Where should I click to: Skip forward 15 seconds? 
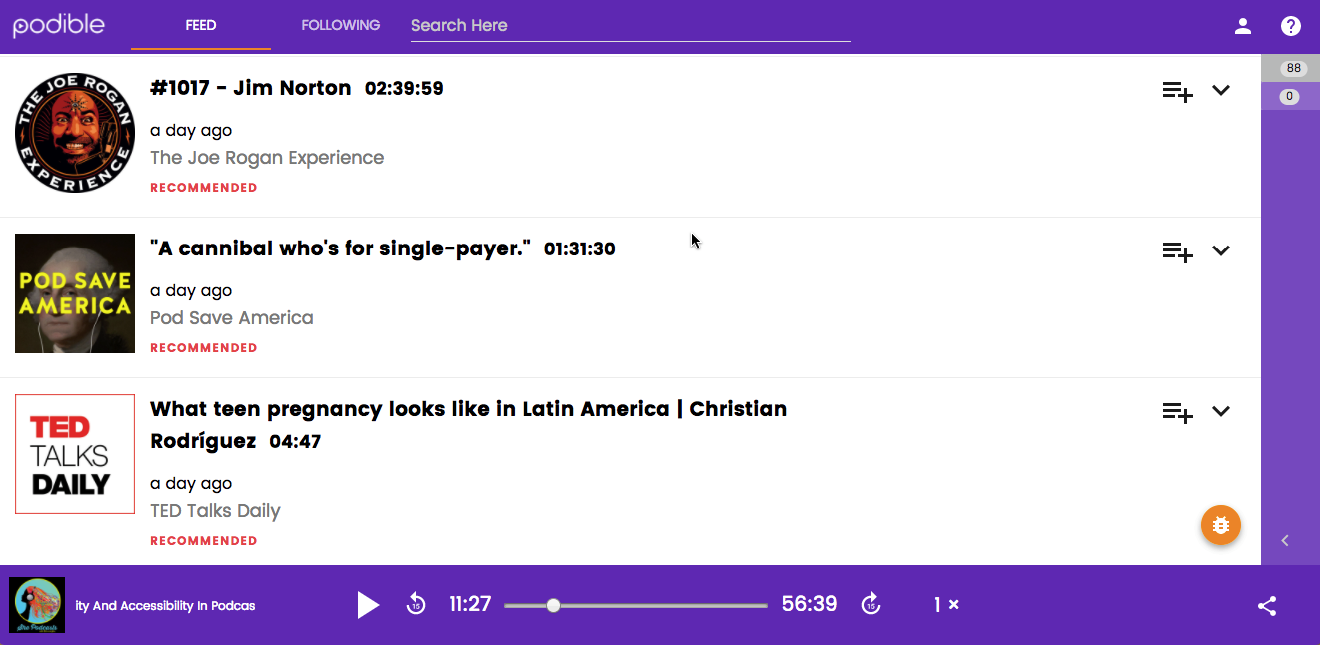[871, 604]
